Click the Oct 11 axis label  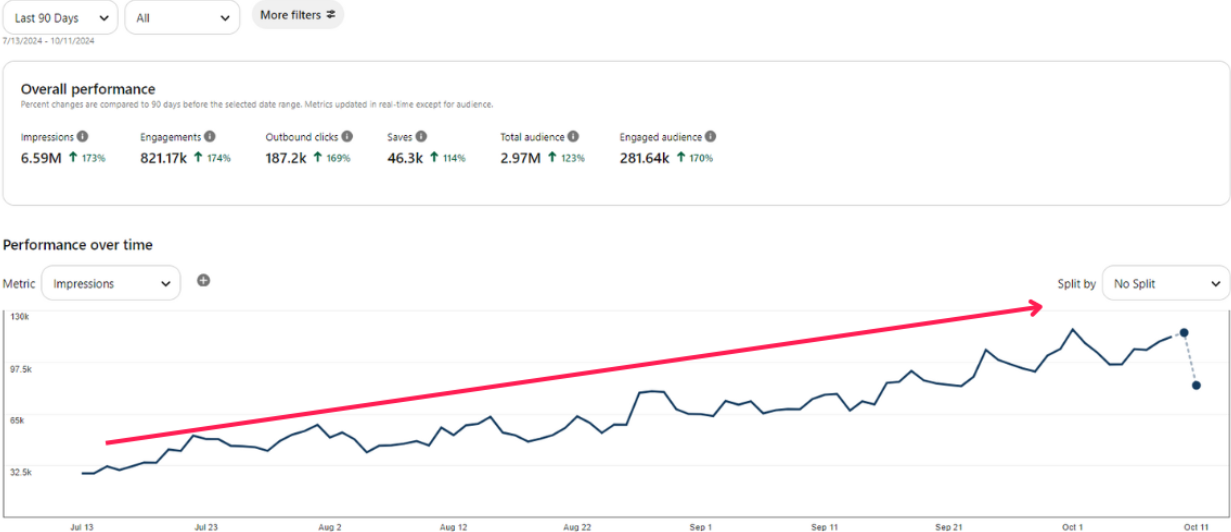click(x=1196, y=526)
